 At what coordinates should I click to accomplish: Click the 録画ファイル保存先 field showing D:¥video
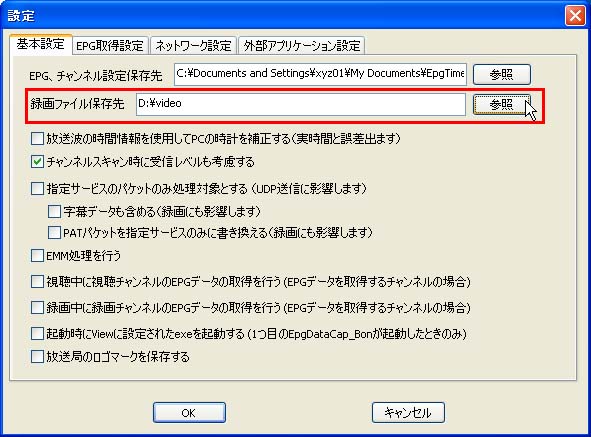pos(301,104)
